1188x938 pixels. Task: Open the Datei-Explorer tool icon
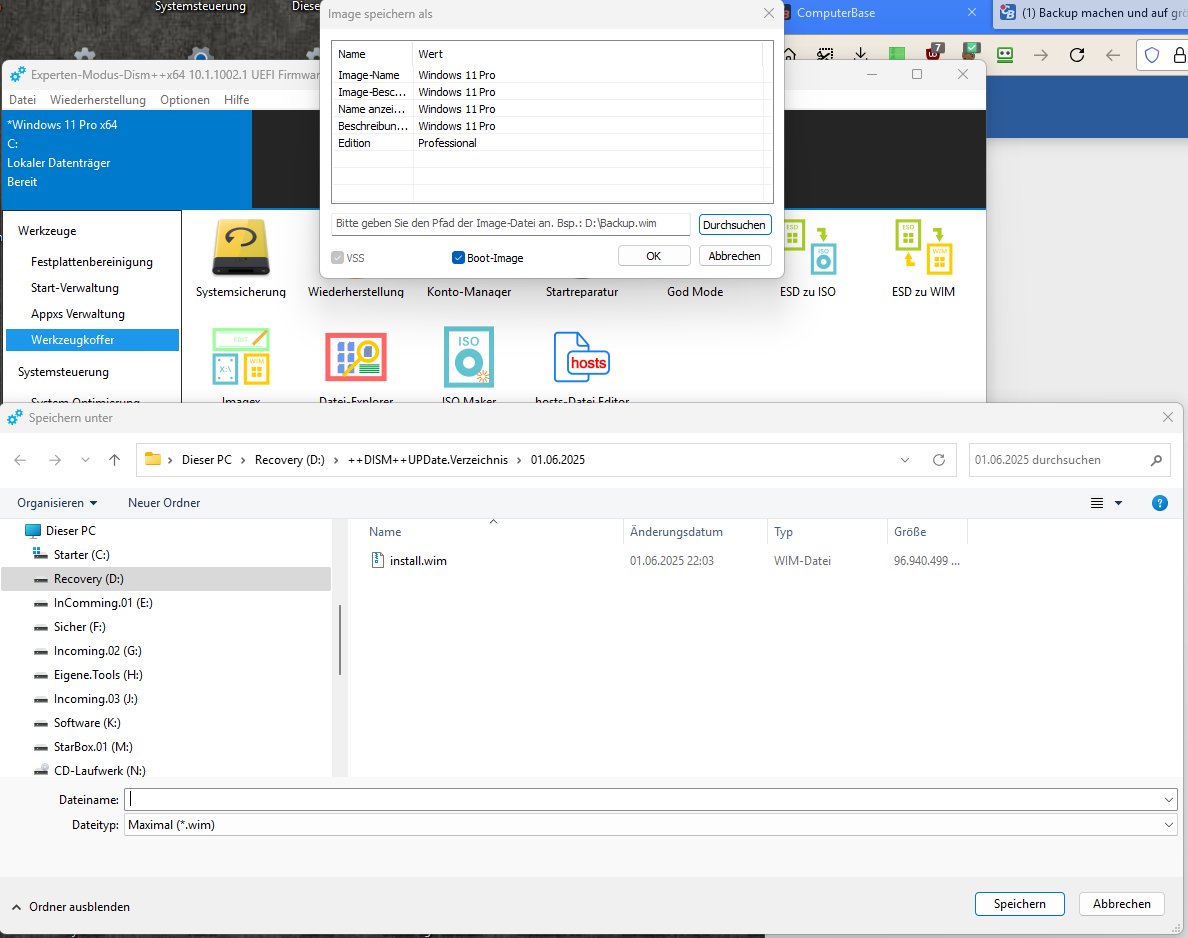pyautogui.click(x=356, y=356)
